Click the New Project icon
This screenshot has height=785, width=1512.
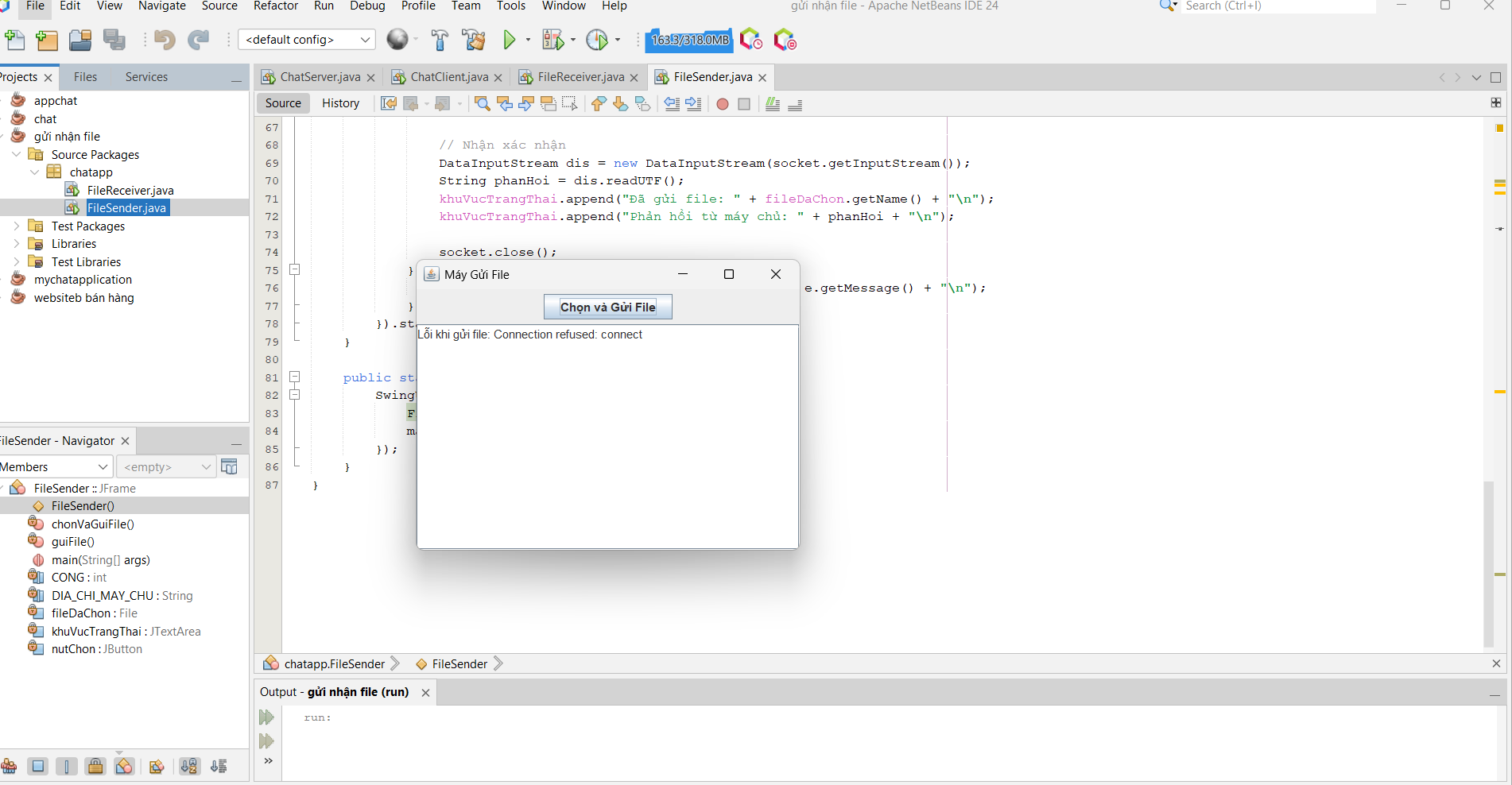(x=47, y=40)
